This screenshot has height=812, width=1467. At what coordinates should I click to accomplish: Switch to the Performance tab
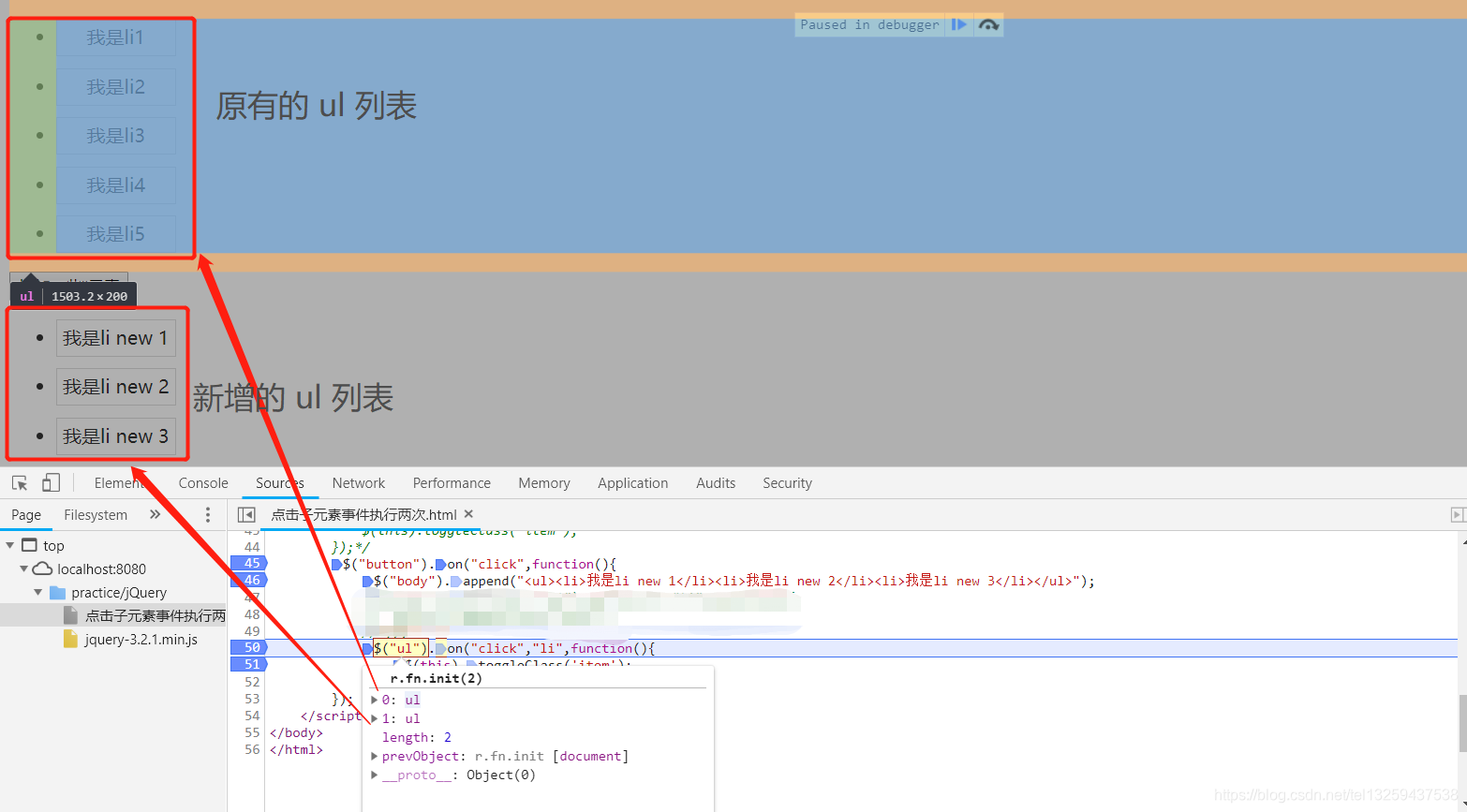tap(452, 483)
